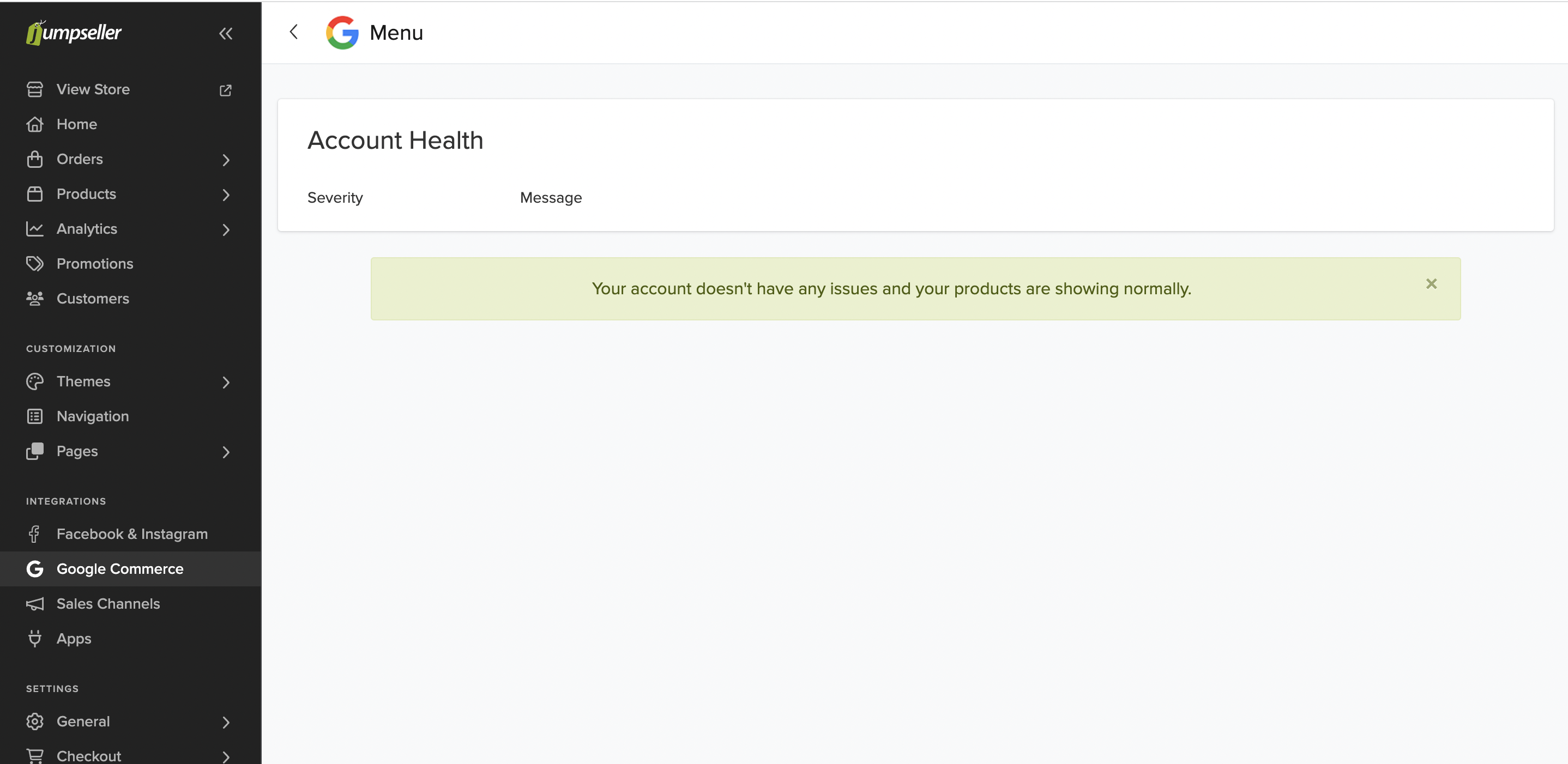Open Sales Channels menu item

(x=108, y=603)
